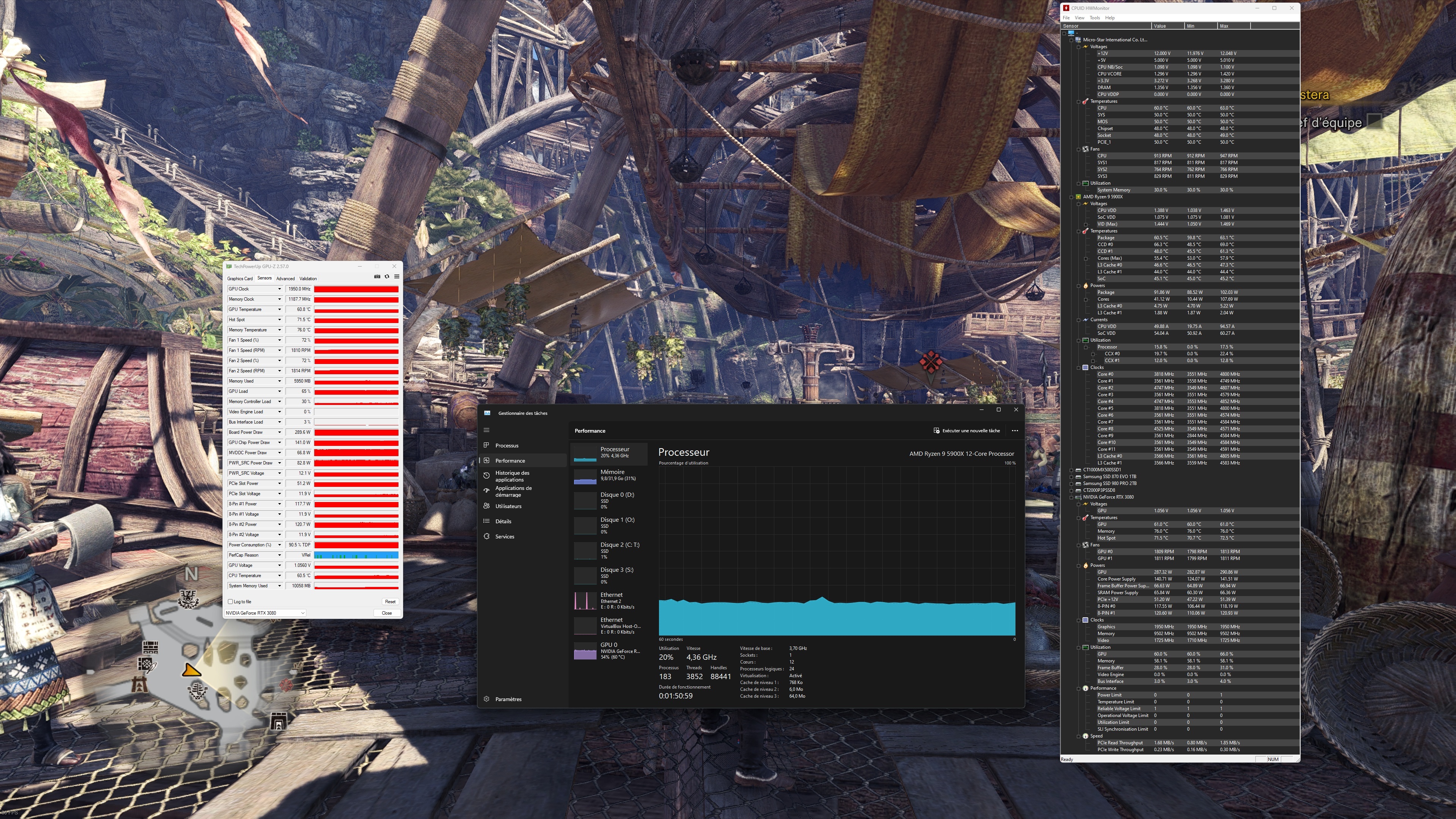Click the three-dots more options button
Screen dimensions: 1456x819
pos(1015,431)
